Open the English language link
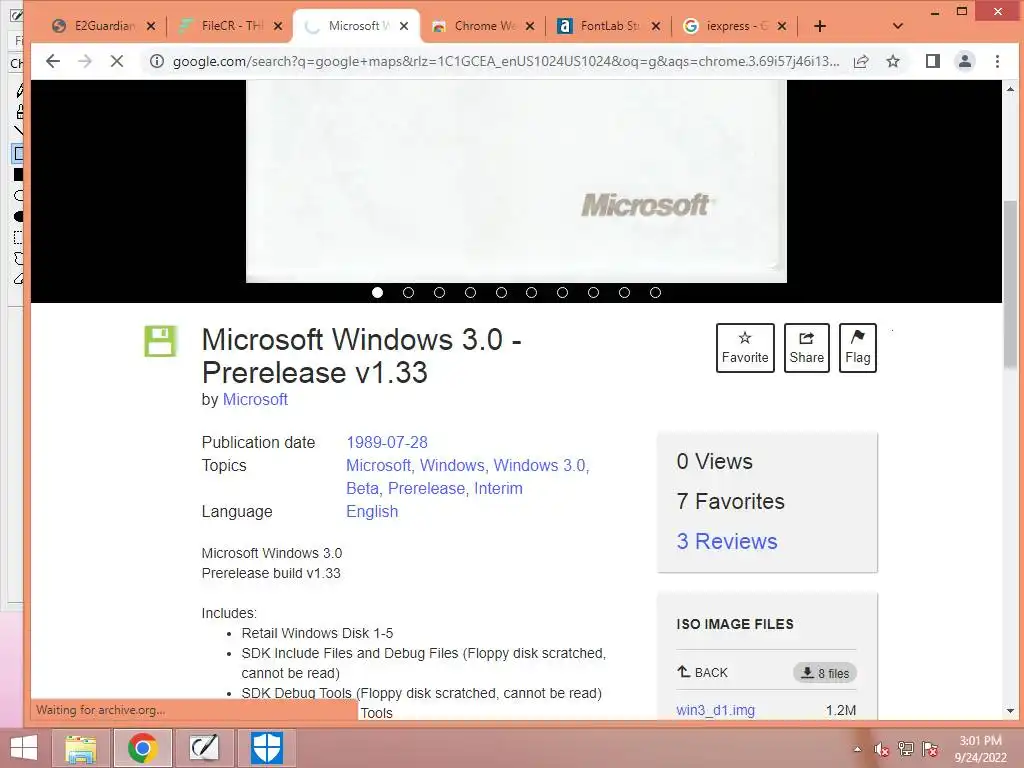The image size is (1024, 768). (x=372, y=511)
